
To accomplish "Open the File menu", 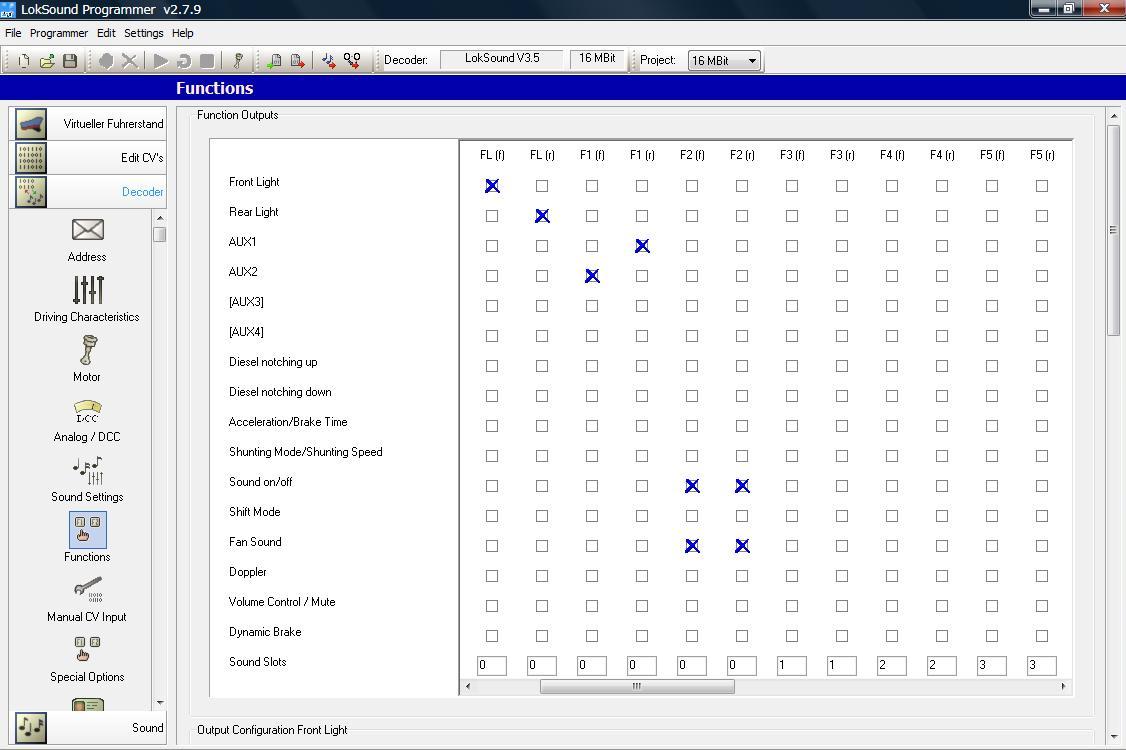I will (x=13, y=33).
